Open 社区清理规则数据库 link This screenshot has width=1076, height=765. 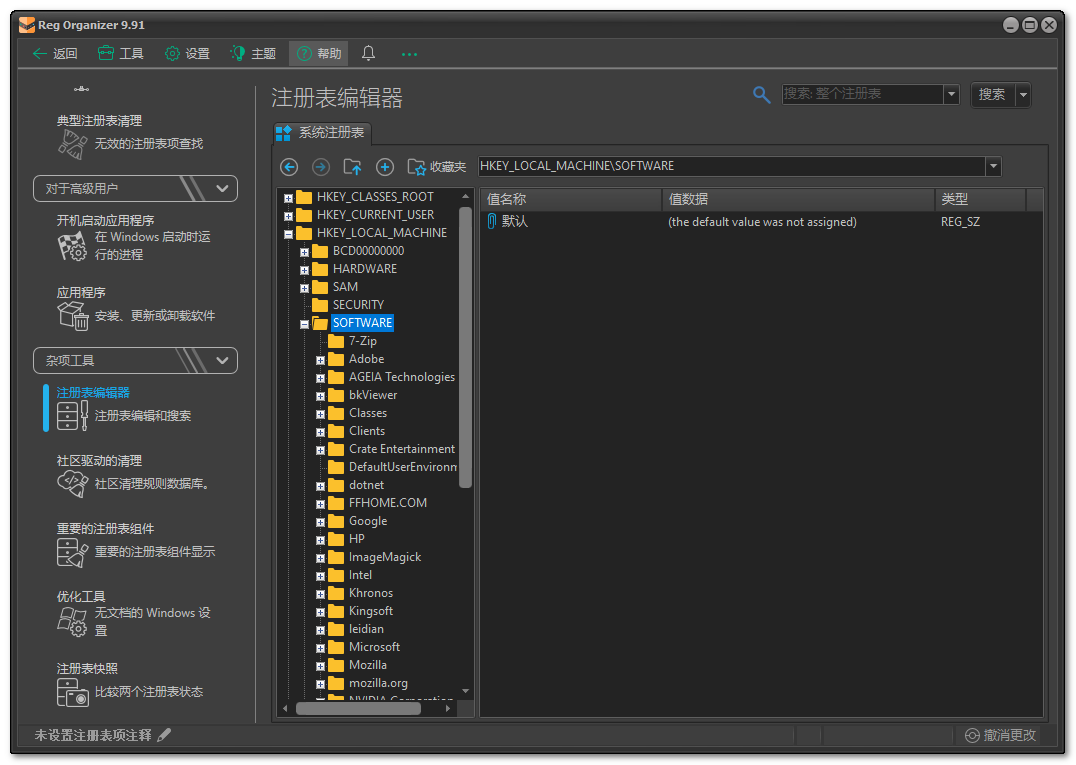pyautogui.click(x=152, y=484)
